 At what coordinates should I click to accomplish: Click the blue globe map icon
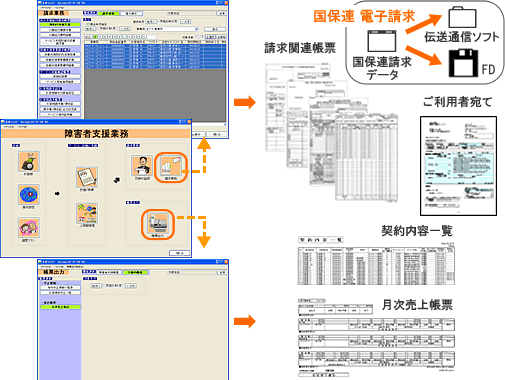29,194
